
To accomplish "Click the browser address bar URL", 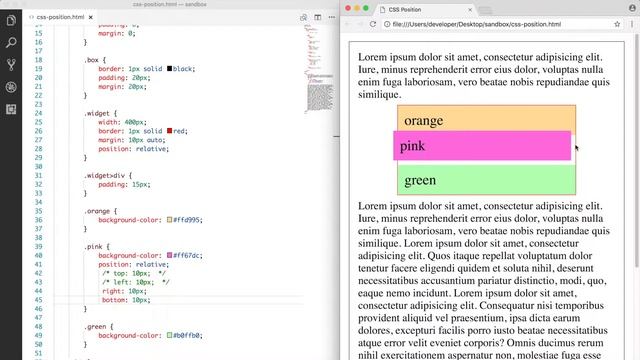I will click(x=476, y=24).
